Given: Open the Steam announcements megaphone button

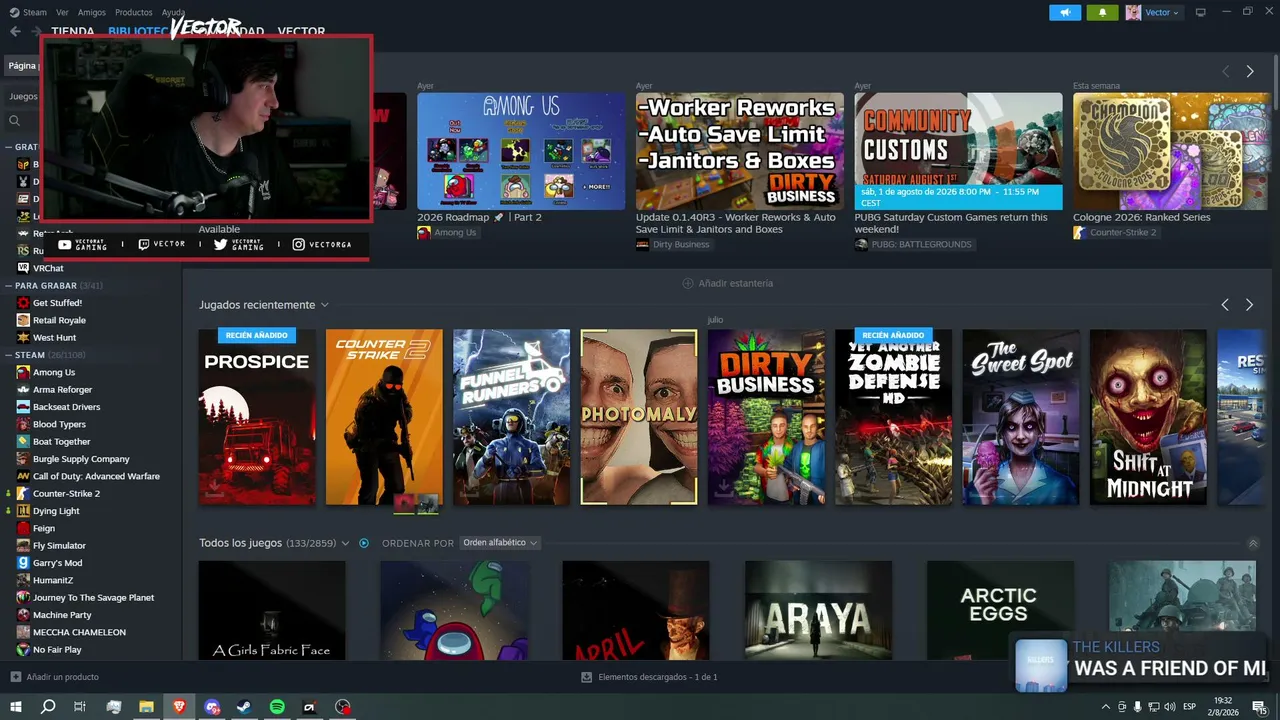Looking at the screenshot, I should coord(1065,12).
